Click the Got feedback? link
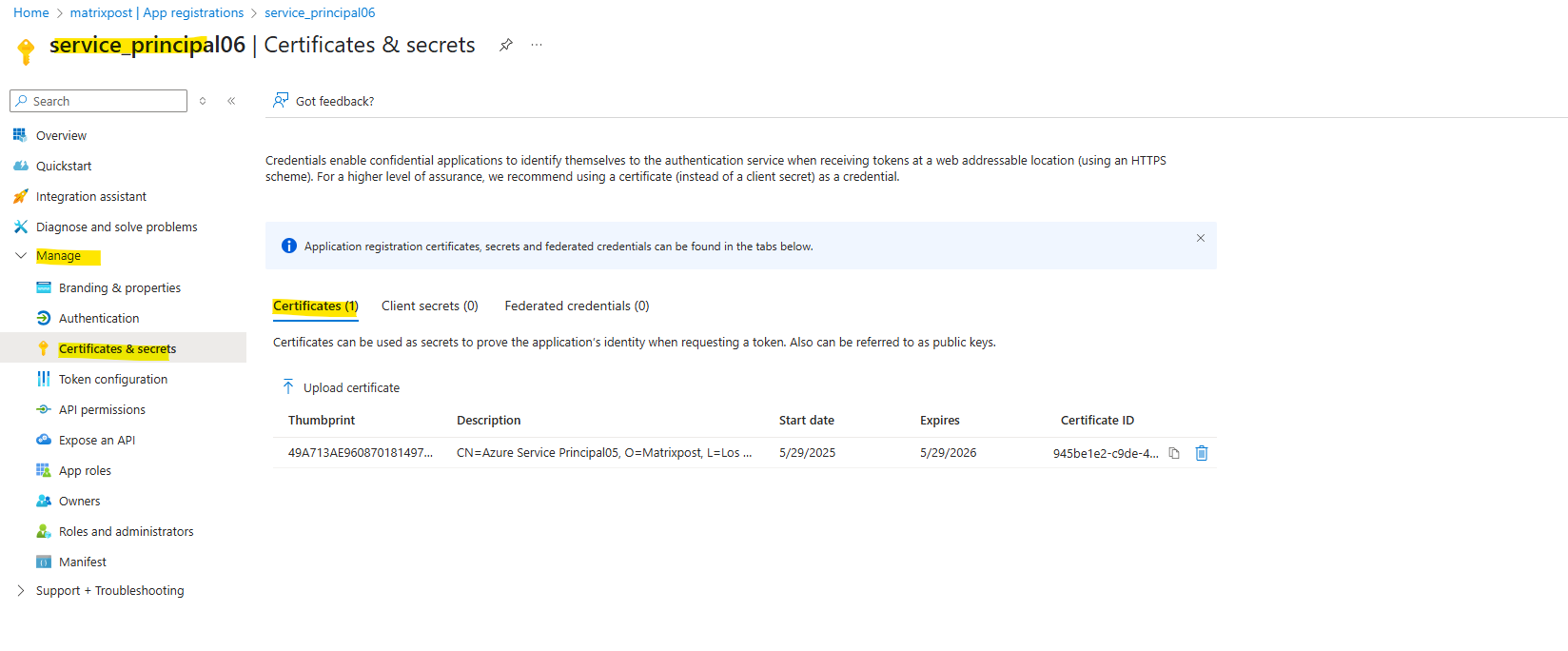 point(335,101)
